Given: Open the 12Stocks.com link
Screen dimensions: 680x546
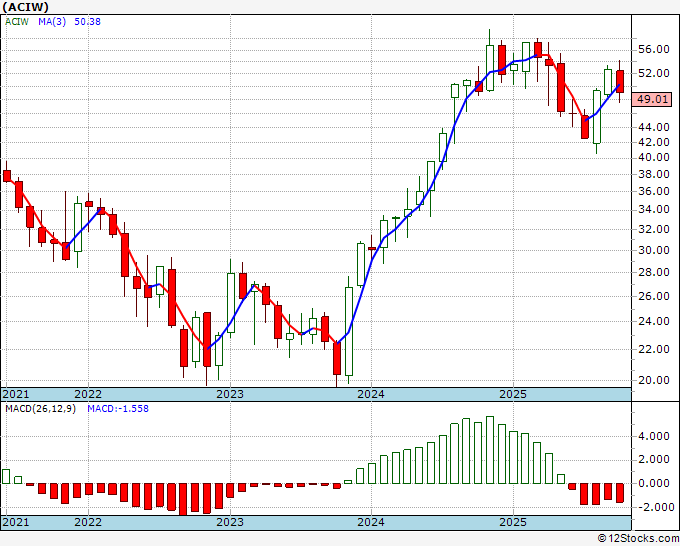Looking at the screenshot, I should (x=638, y=539).
